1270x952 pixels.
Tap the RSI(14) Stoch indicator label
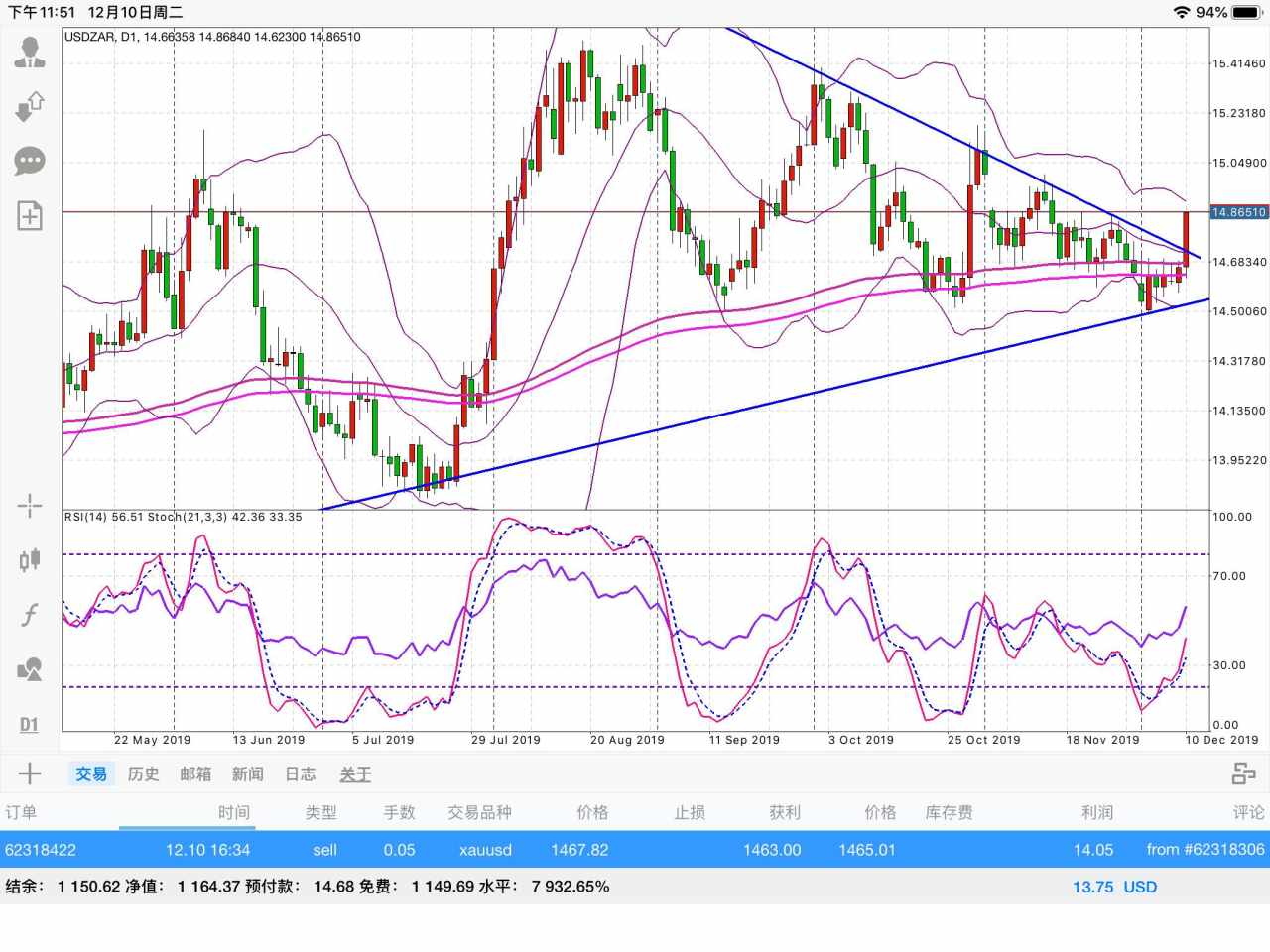(183, 517)
